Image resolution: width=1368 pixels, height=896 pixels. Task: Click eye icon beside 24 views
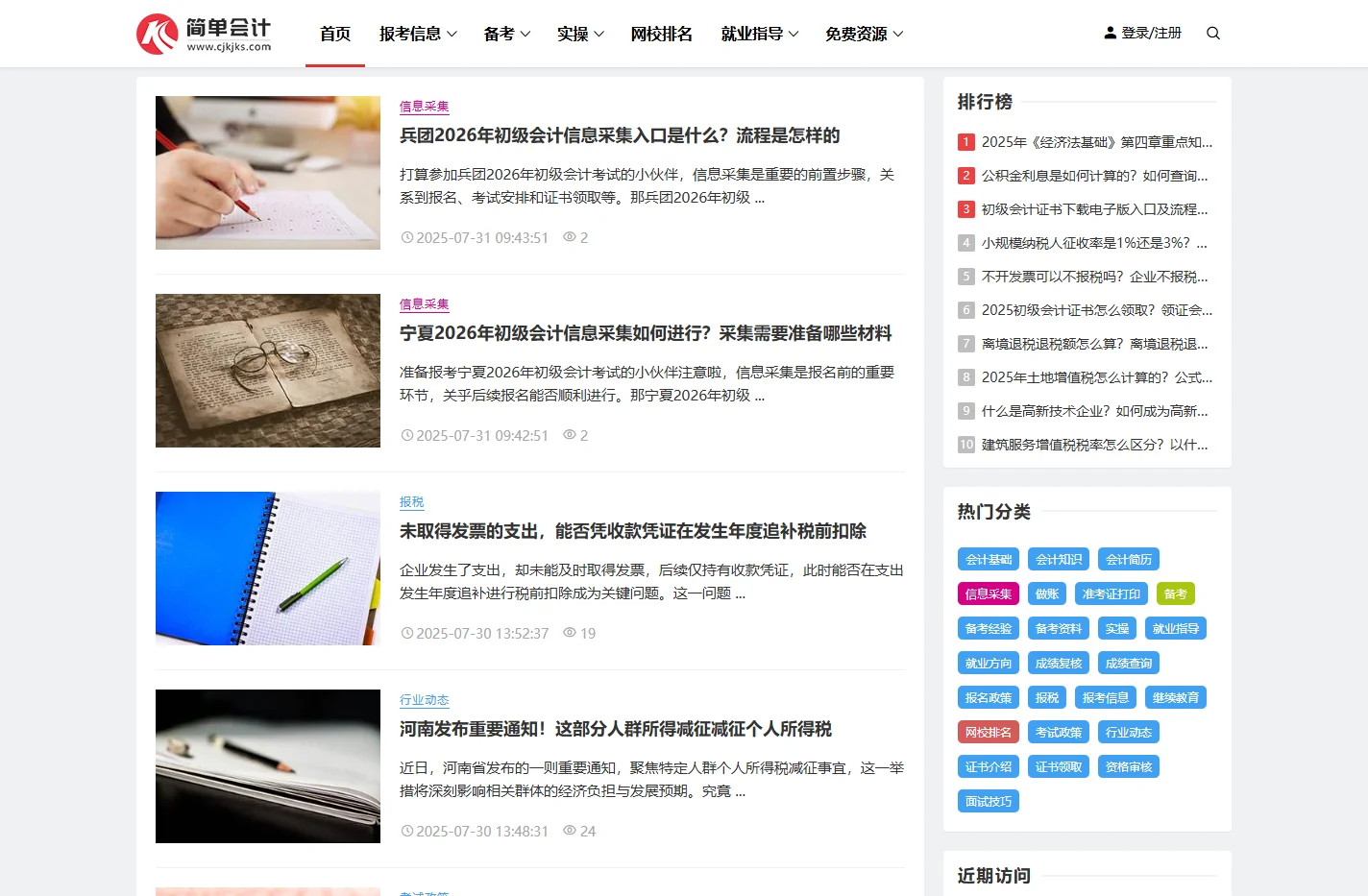(x=570, y=830)
